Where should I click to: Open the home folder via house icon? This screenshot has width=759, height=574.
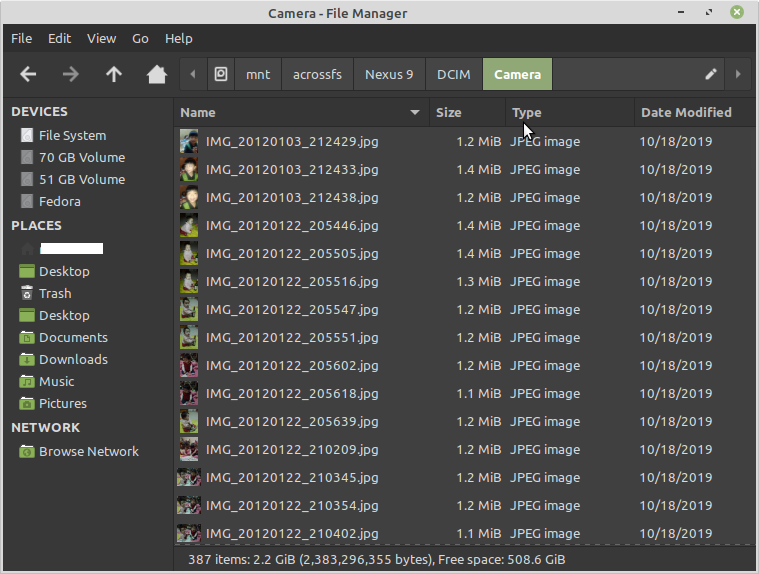(x=157, y=74)
